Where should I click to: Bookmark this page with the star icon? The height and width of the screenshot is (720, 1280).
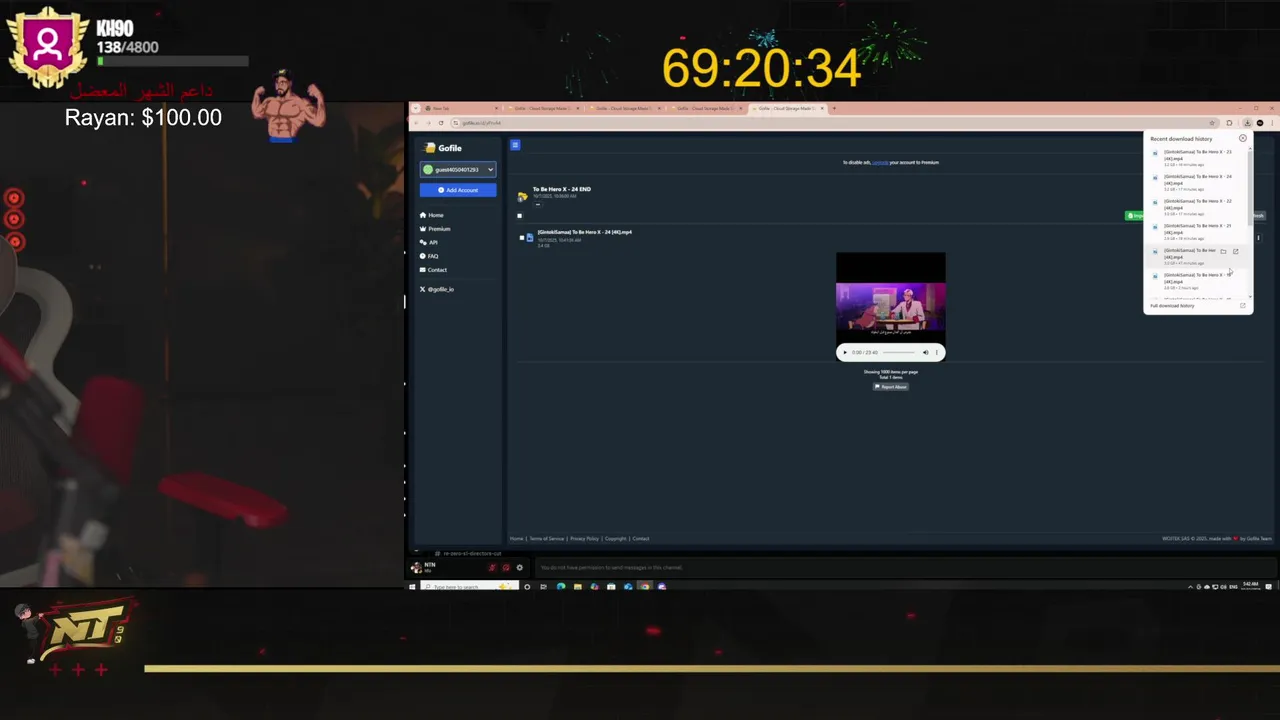click(1212, 123)
